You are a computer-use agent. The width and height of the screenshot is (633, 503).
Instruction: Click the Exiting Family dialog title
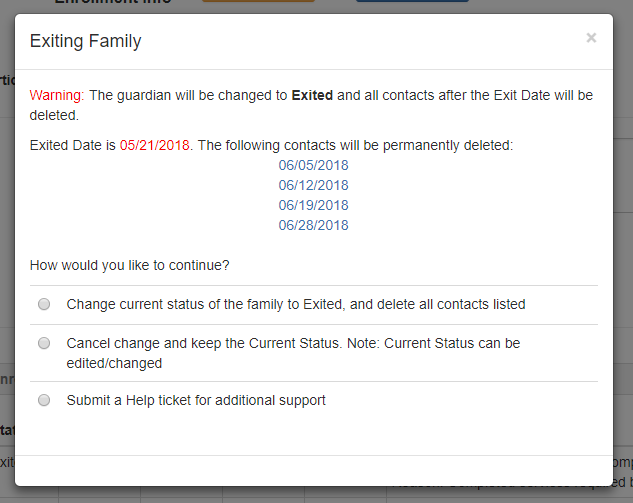point(86,41)
